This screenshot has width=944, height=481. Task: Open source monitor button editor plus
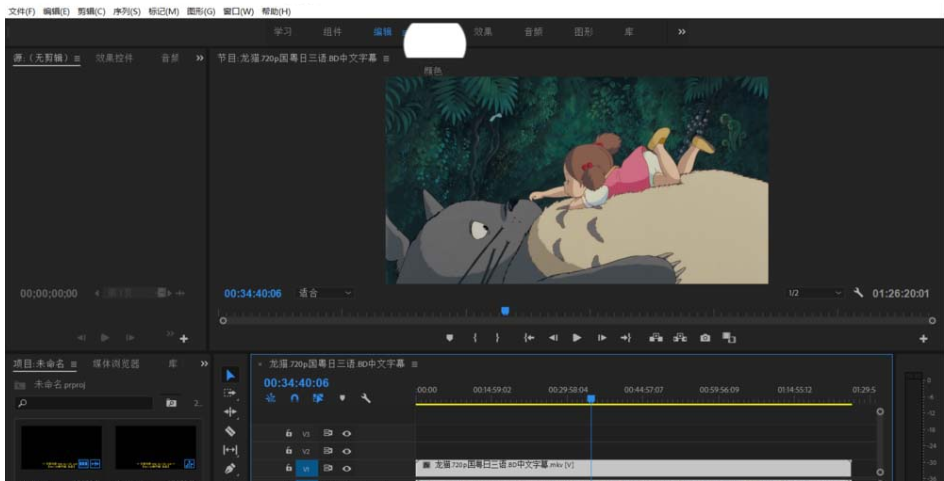click(184, 339)
